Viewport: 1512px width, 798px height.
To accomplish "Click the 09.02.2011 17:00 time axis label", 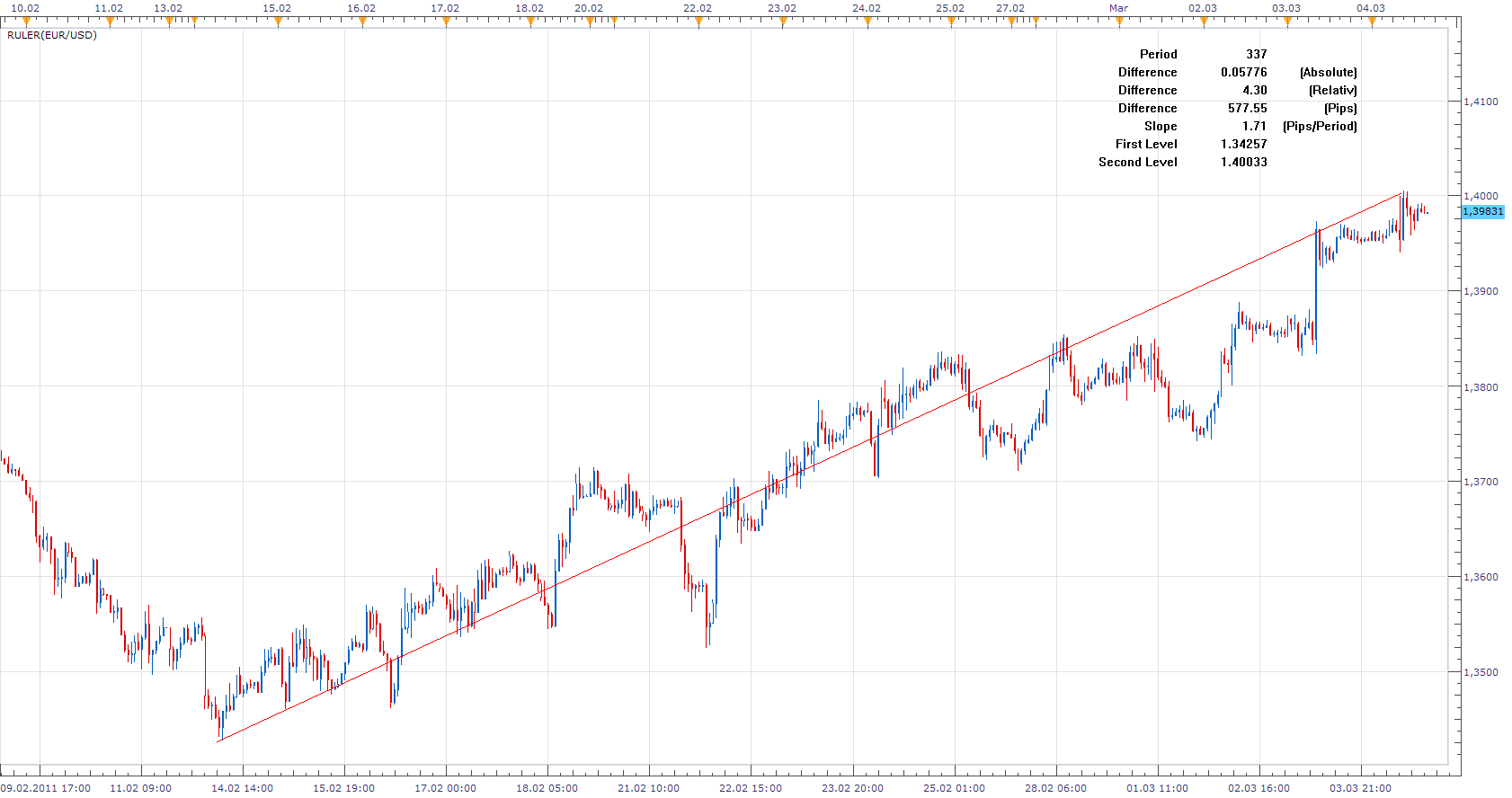I will 45,788.
